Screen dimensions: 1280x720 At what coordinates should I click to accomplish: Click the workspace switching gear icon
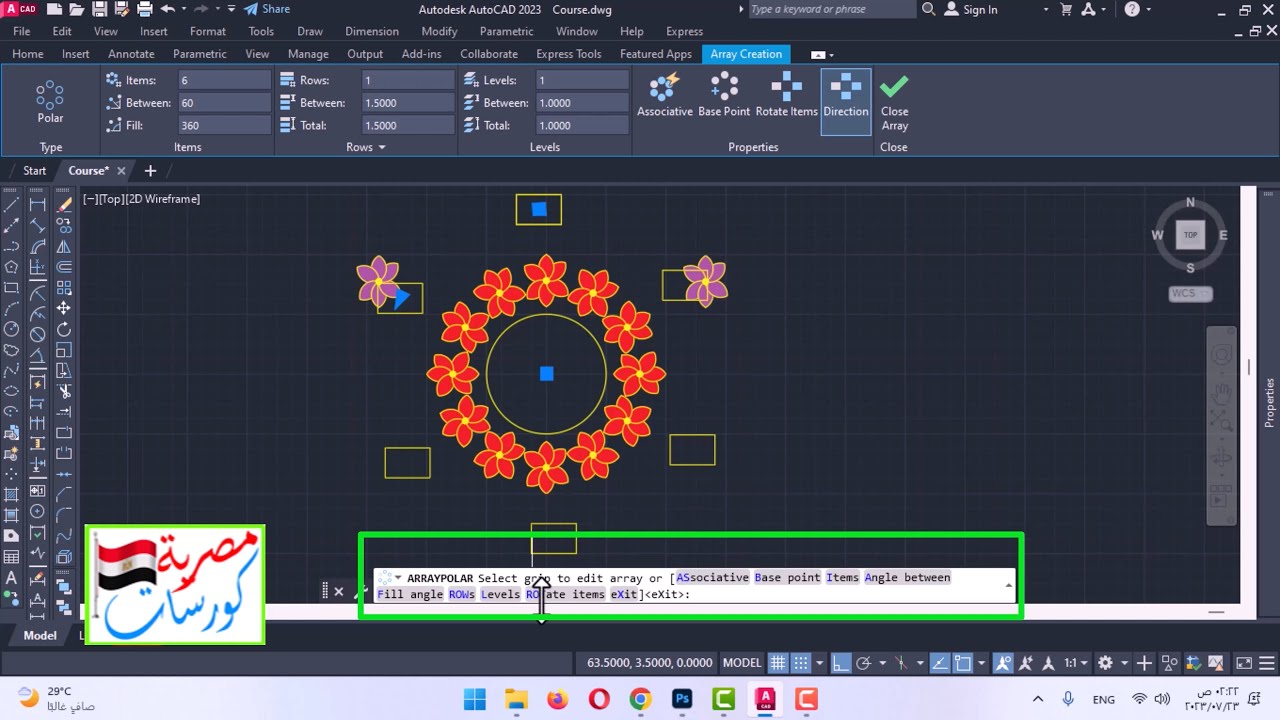(x=1105, y=663)
